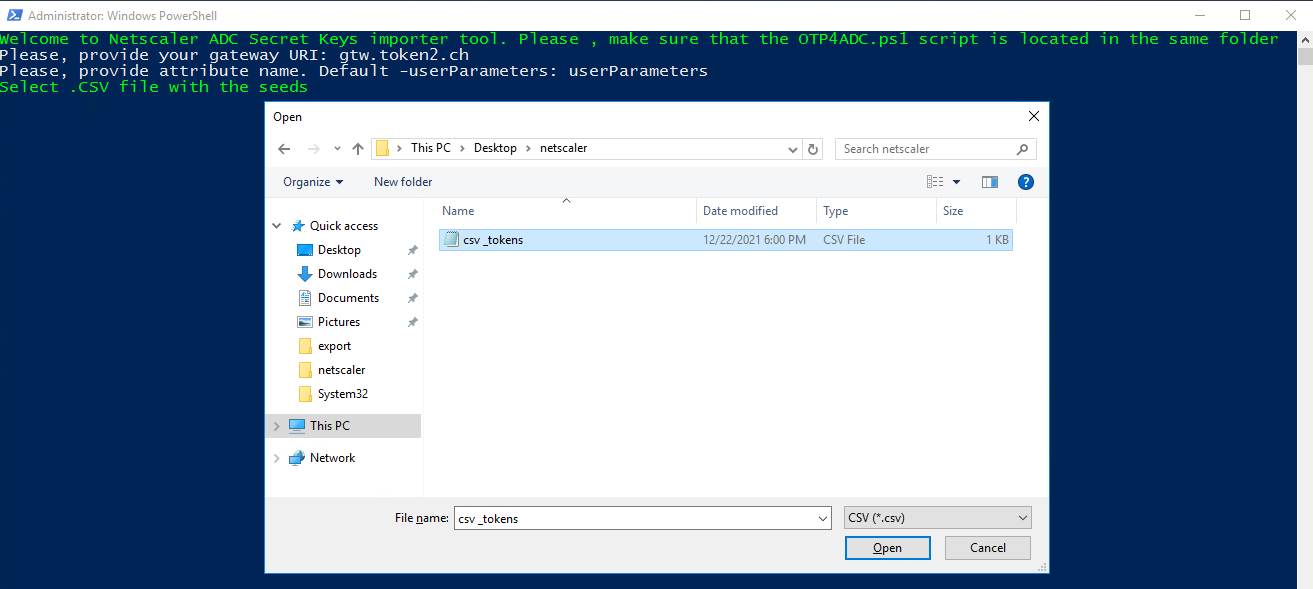The width and height of the screenshot is (1313, 589).
Task: Open the netscaler folder in sidebar
Action: [341, 370]
